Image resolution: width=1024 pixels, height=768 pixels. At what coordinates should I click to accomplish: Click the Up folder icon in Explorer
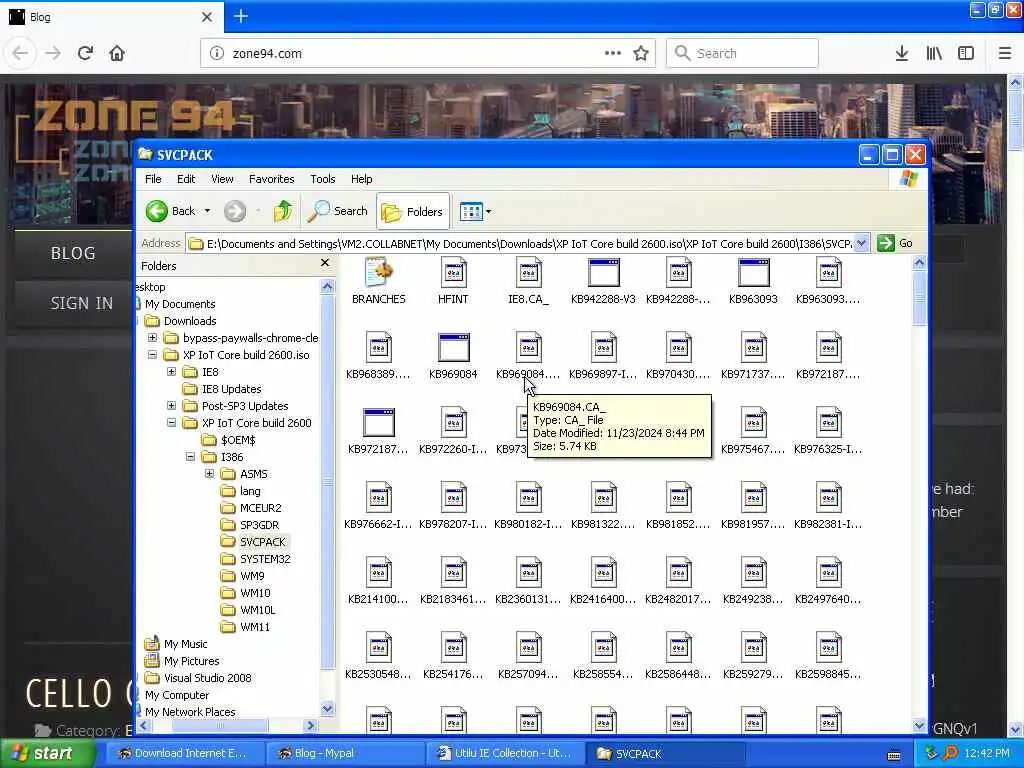[283, 211]
